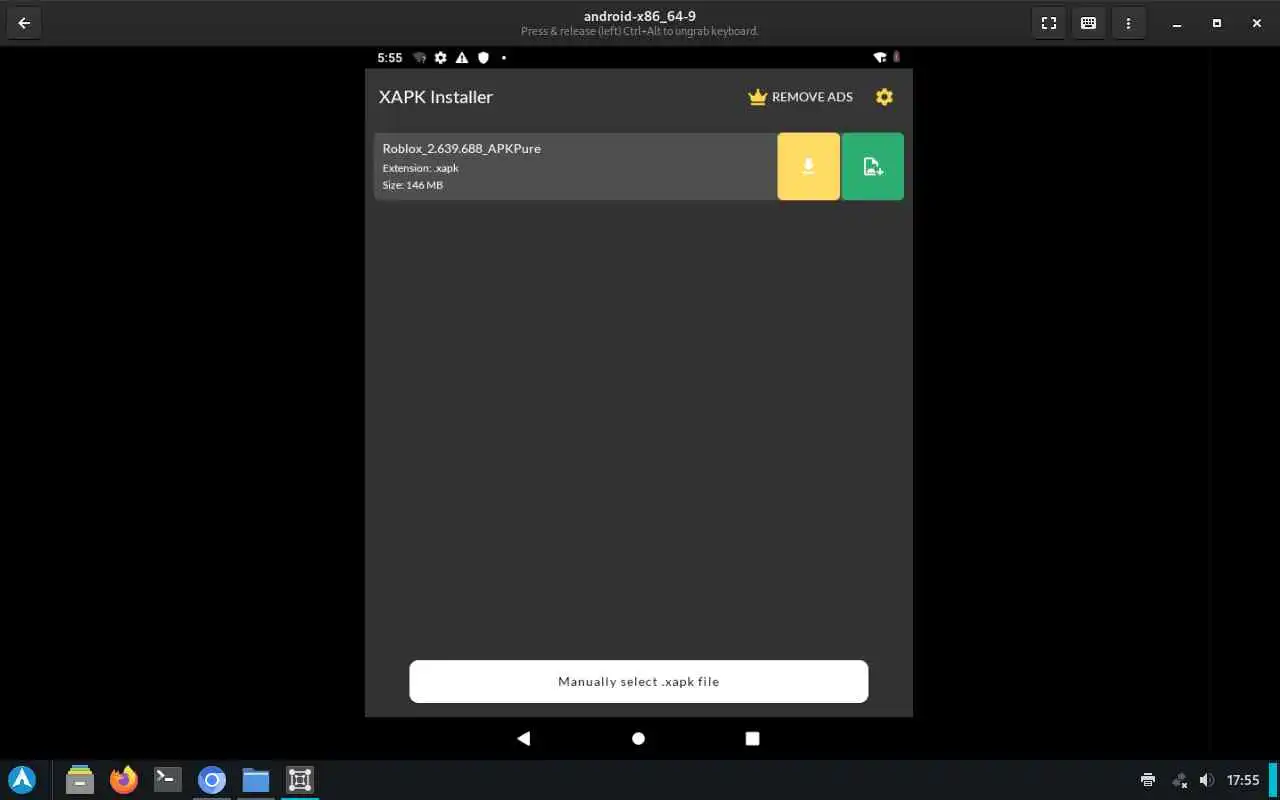The height and width of the screenshot is (800, 1280).
Task: Click viewer window back arrow button
Action: 24,23
